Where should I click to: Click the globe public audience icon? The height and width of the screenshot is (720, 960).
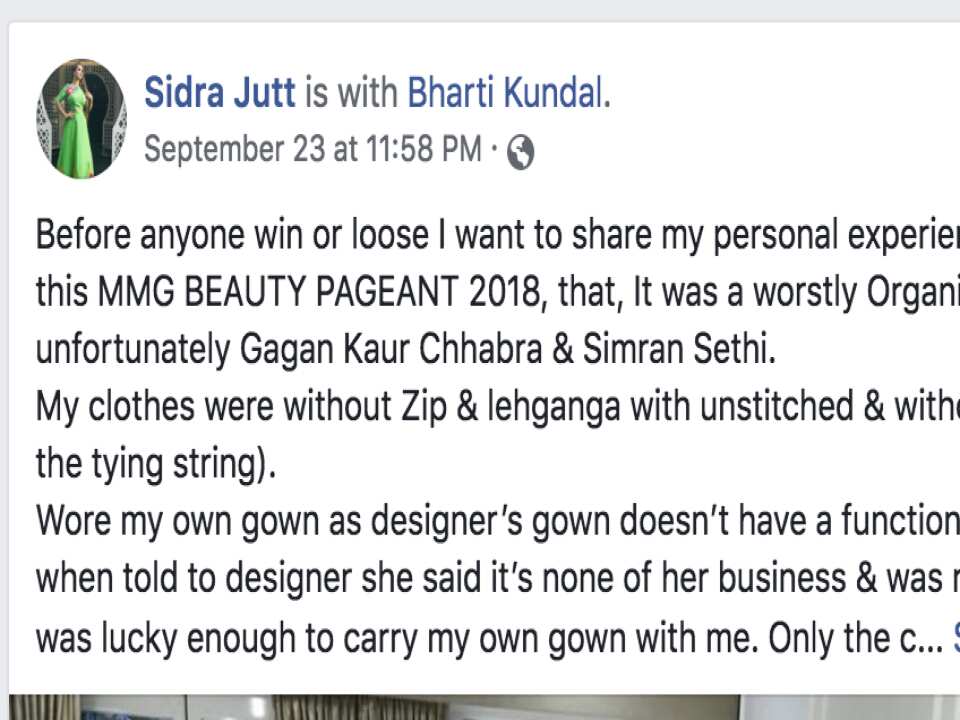click(520, 151)
